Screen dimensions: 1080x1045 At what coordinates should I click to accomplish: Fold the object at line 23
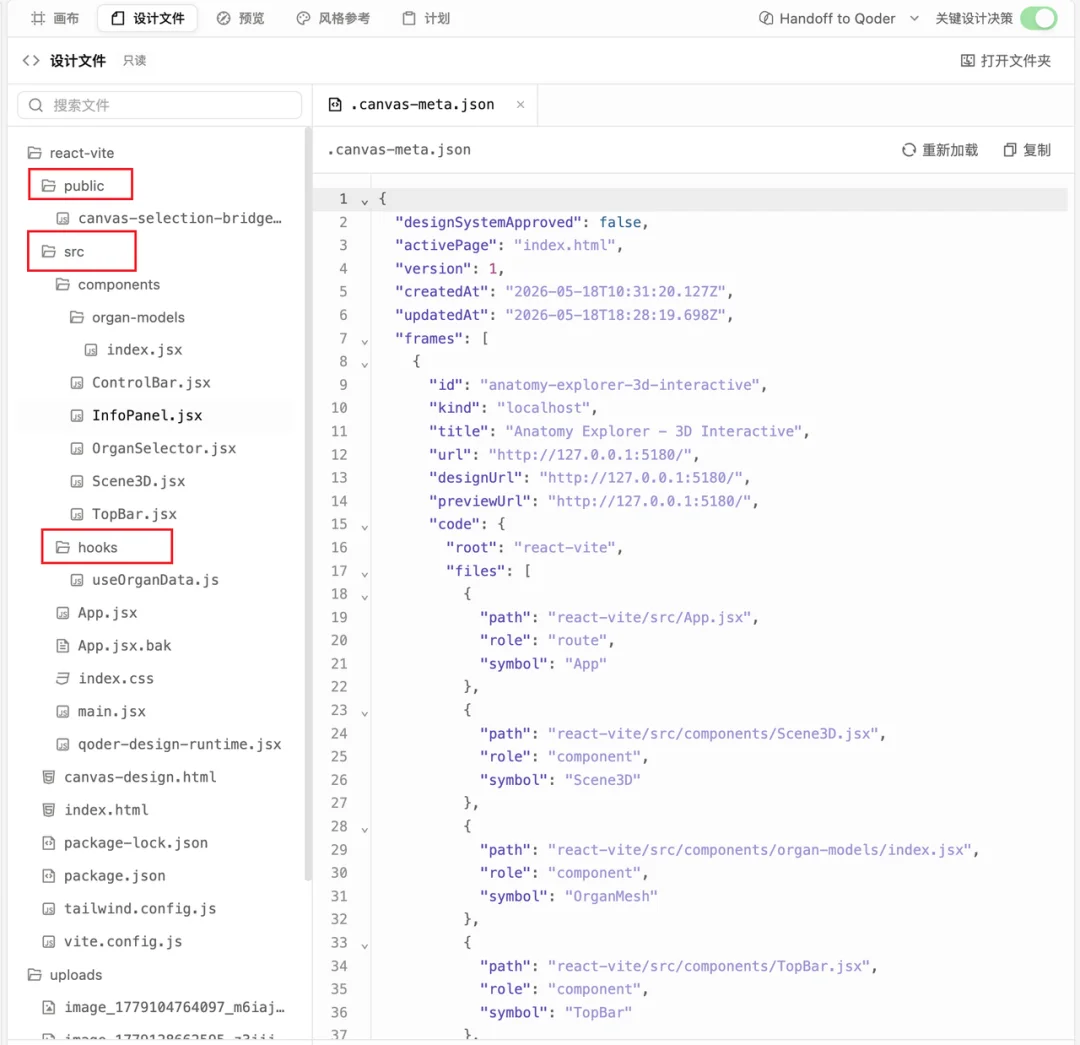[x=364, y=713]
